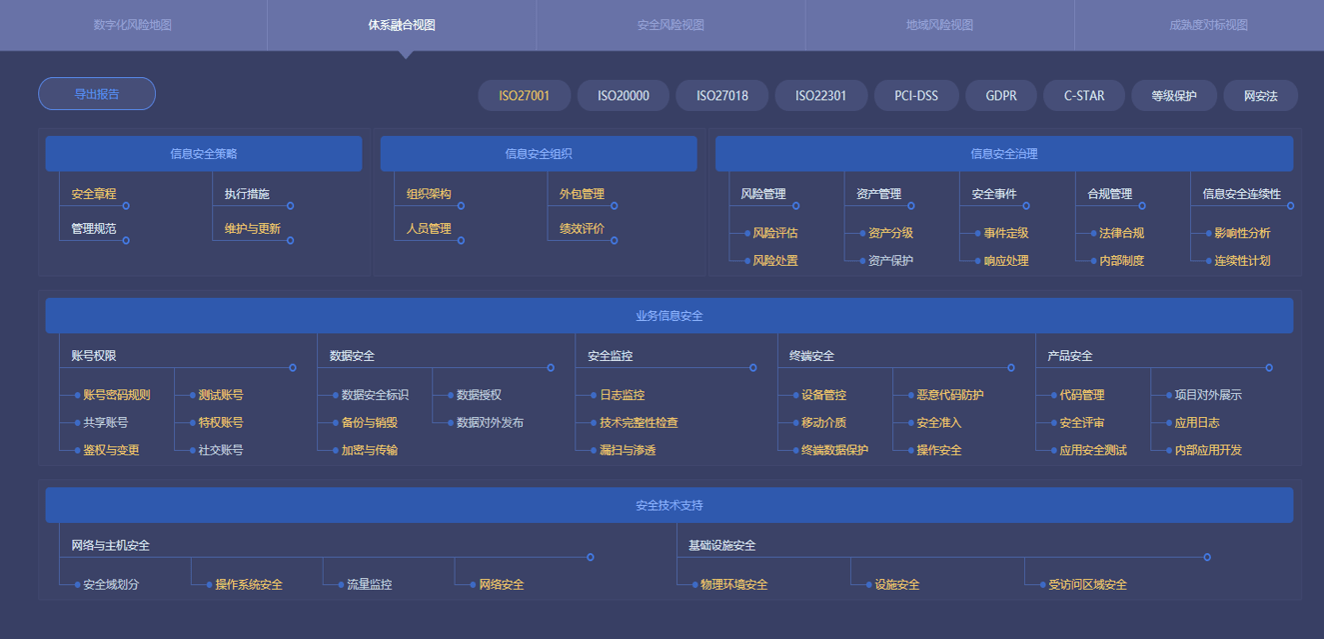Toggle the GDPR standard filter
This screenshot has width=1324, height=639.
coord(1001,96)
